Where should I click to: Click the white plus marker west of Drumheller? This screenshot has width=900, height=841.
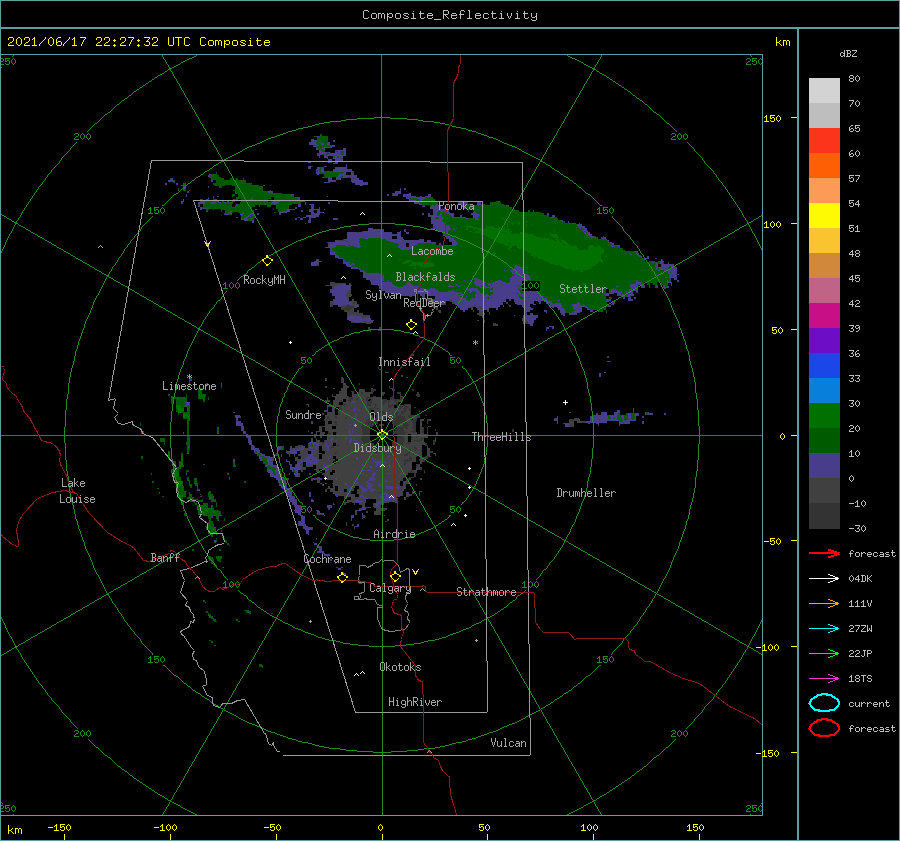pos(565,402)
